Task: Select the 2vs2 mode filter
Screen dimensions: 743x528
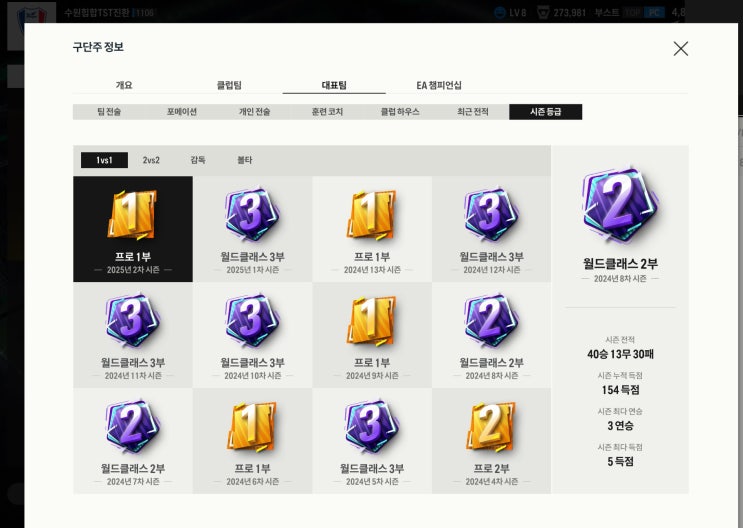Action: click(x=151, y=160)
